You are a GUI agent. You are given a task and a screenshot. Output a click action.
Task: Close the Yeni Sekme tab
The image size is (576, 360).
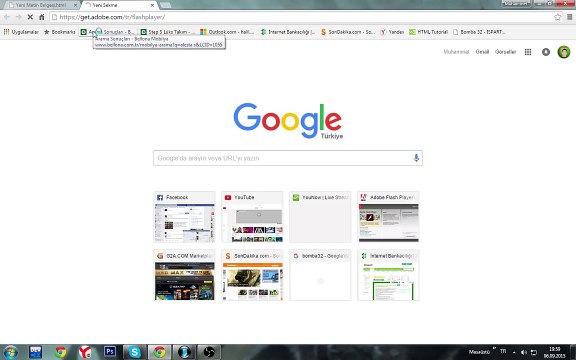tap(152, 5)
